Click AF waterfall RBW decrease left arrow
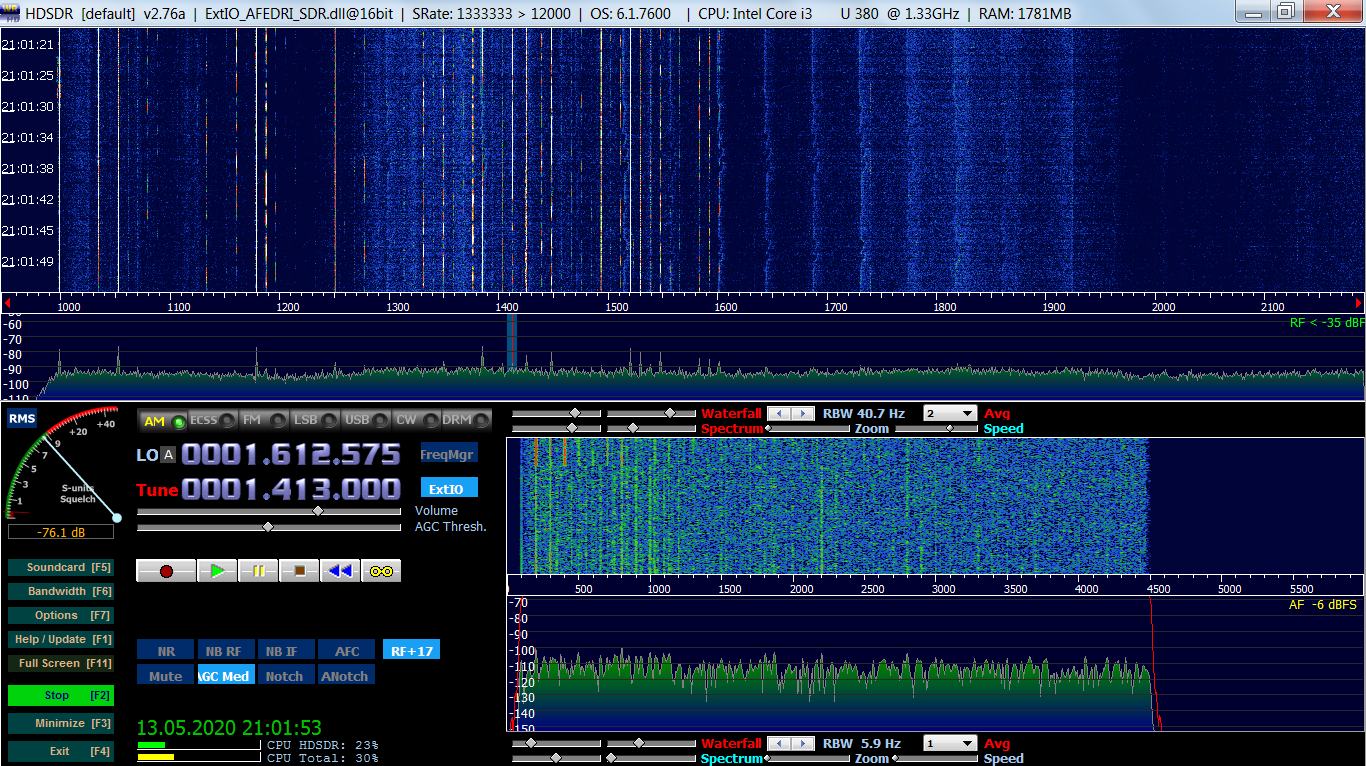The width and height of the screenshot is (1366, 766). (x=778, y=744)
